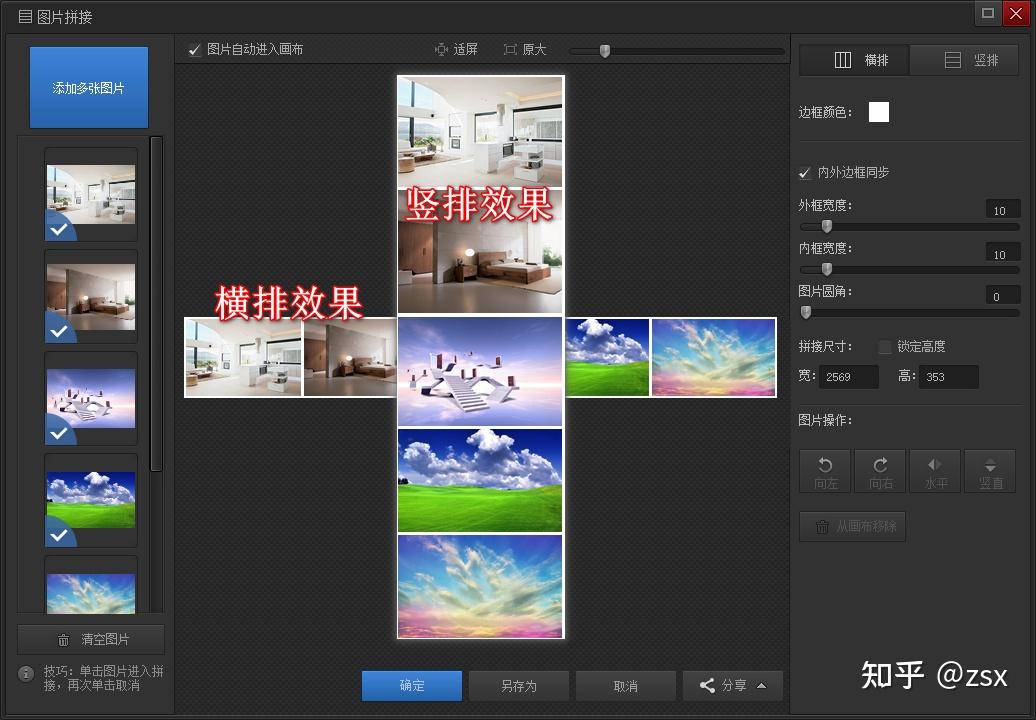Click the 竖直 vertical flip icon
This screenshot has width=1036, height=720.
coord(990,471)
